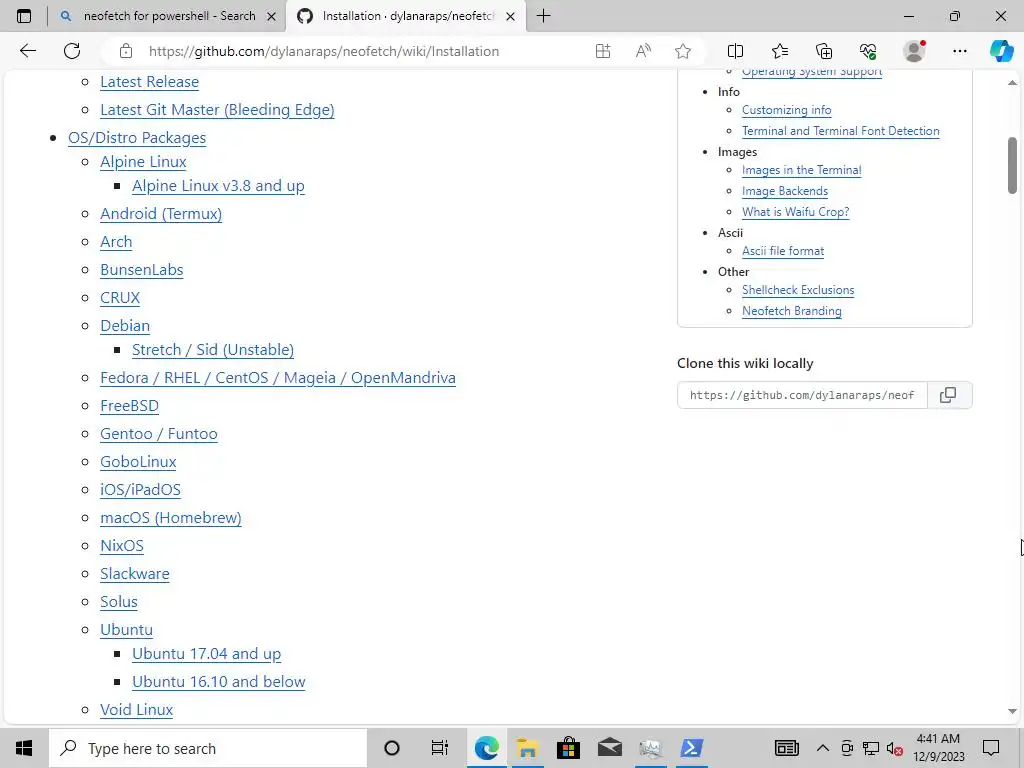Open tab actions menu button
1024x768 pixels.
24,16
